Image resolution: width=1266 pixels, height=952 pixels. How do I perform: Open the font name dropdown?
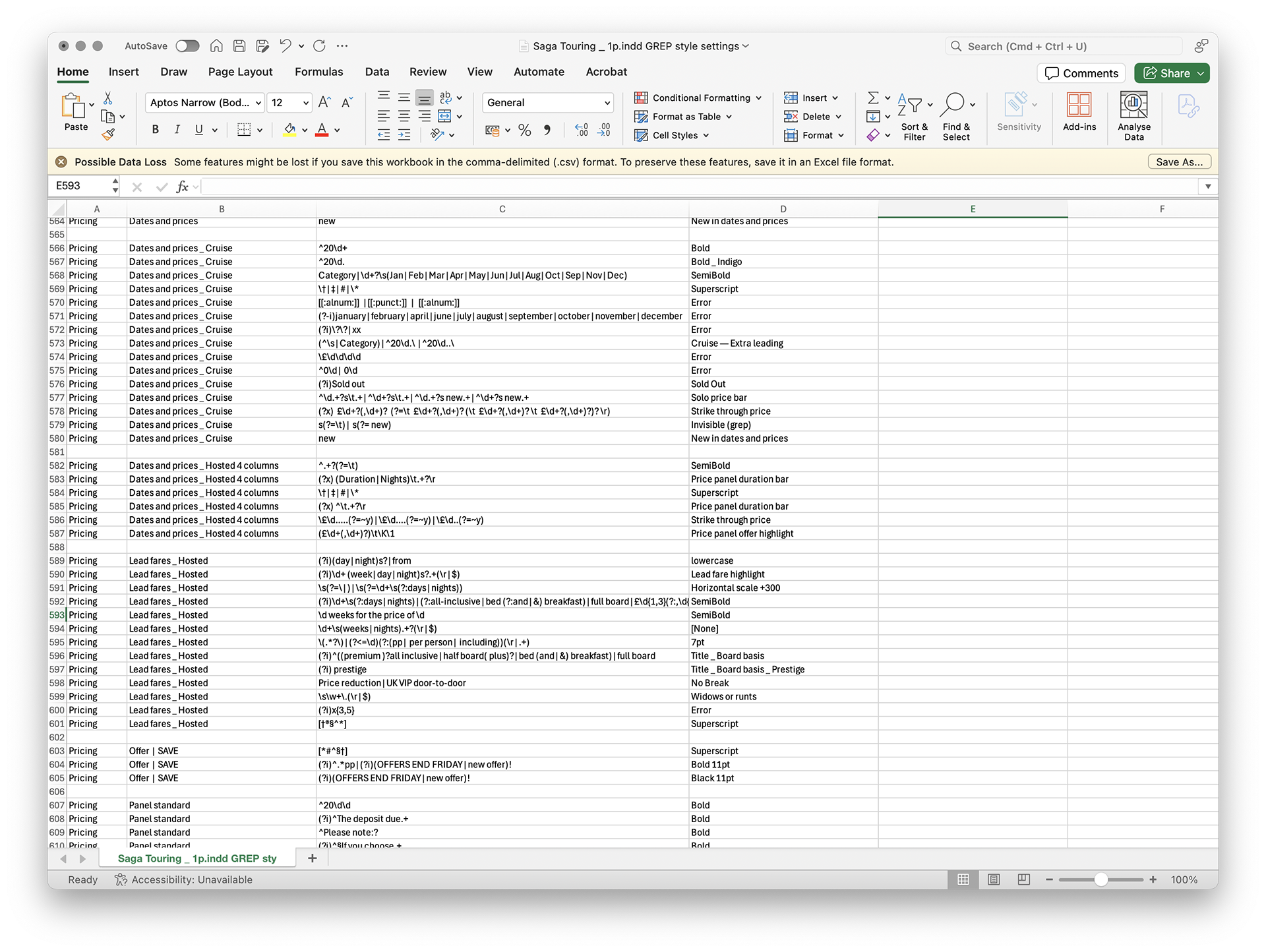(258, 103)
